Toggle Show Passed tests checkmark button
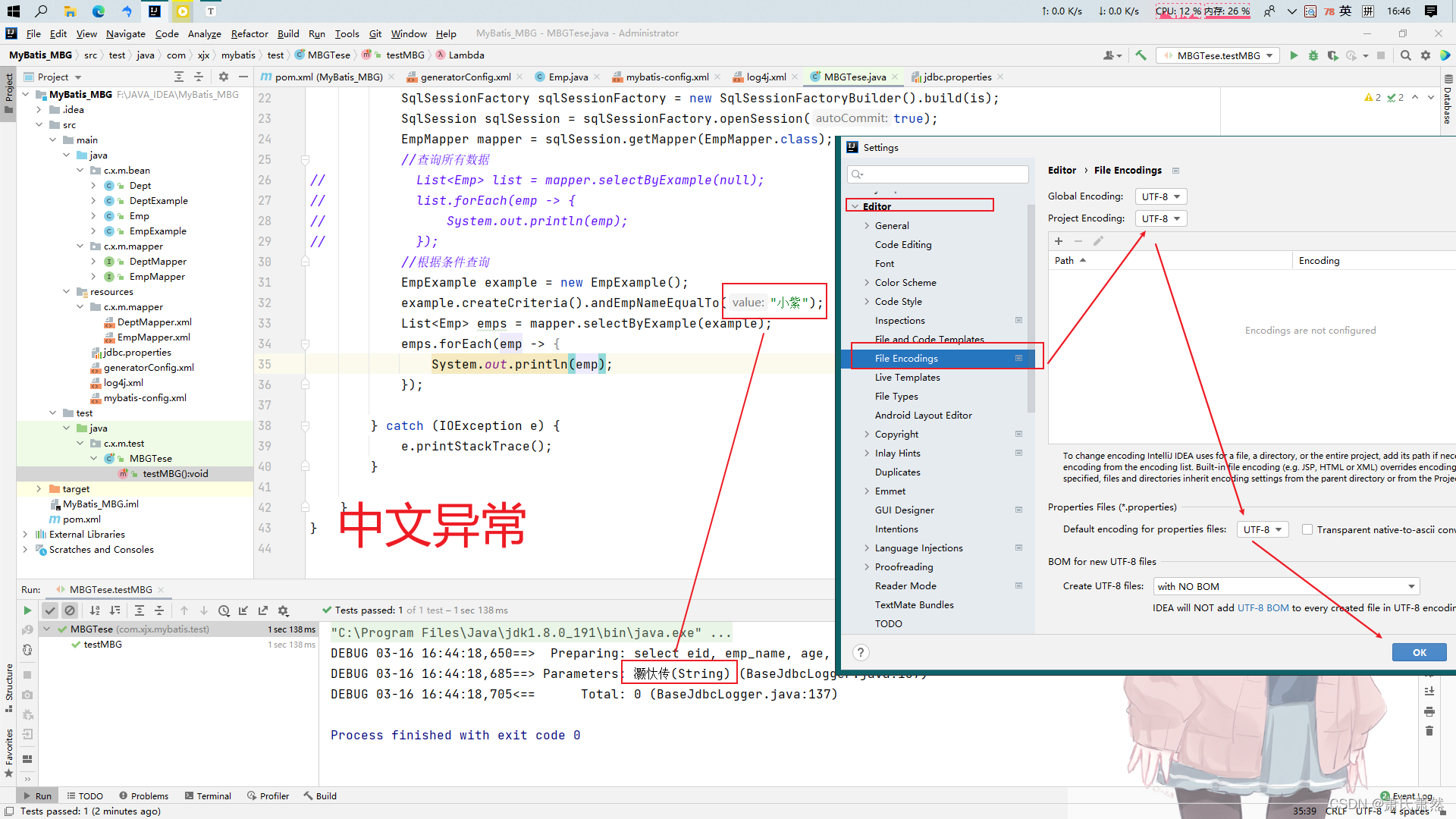Screen dimensions: 1456x819 (x=50, y=610)
